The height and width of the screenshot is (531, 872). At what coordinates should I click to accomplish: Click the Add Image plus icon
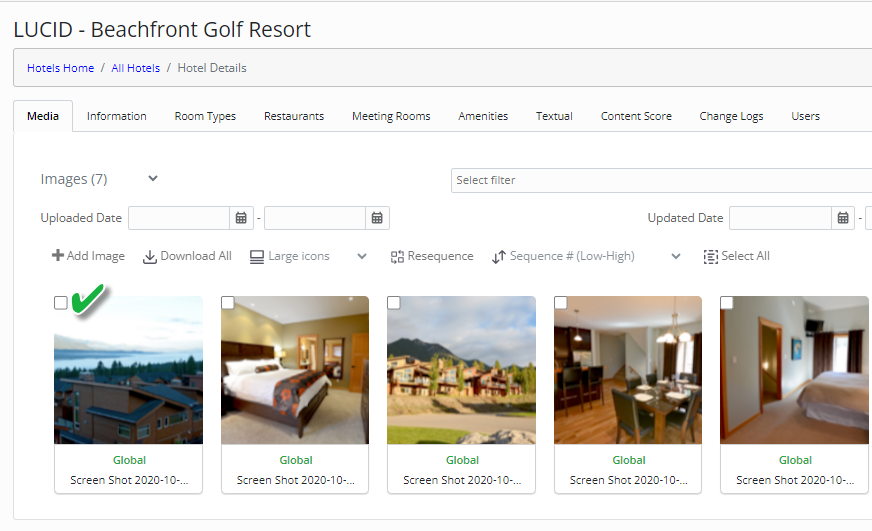pos(58,256)
